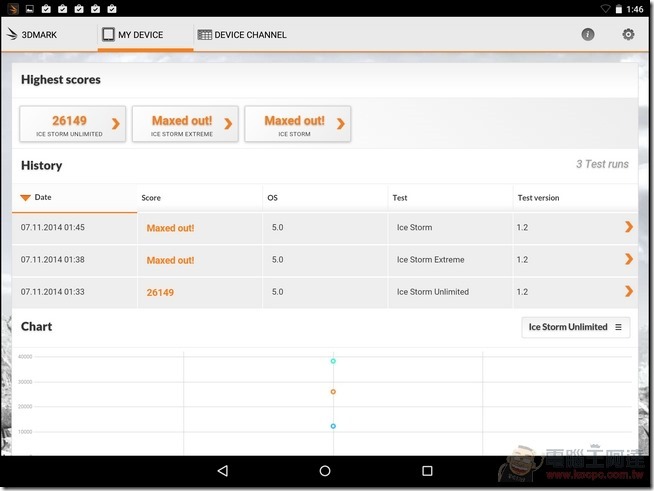Sort history by Score column
Viewport: 654px width, 491px height.
[200, 198]
